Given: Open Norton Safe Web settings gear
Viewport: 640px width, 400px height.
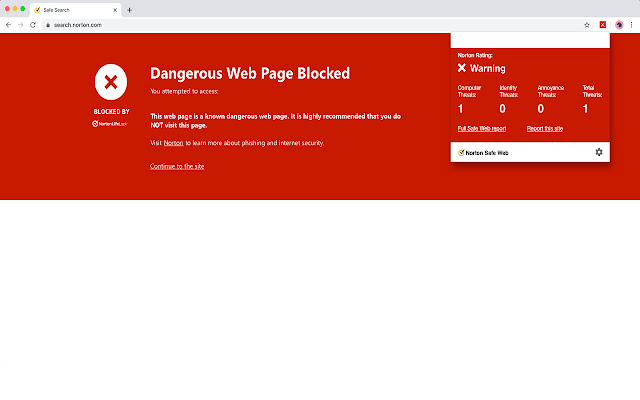Looking at the screenshot, I should point(599,152).
